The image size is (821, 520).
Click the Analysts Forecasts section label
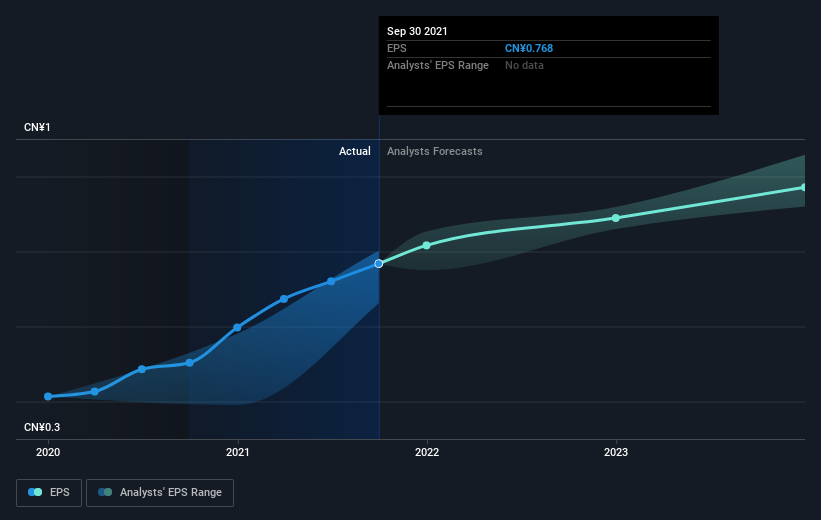pyautogui.click(x=435, y=151)
